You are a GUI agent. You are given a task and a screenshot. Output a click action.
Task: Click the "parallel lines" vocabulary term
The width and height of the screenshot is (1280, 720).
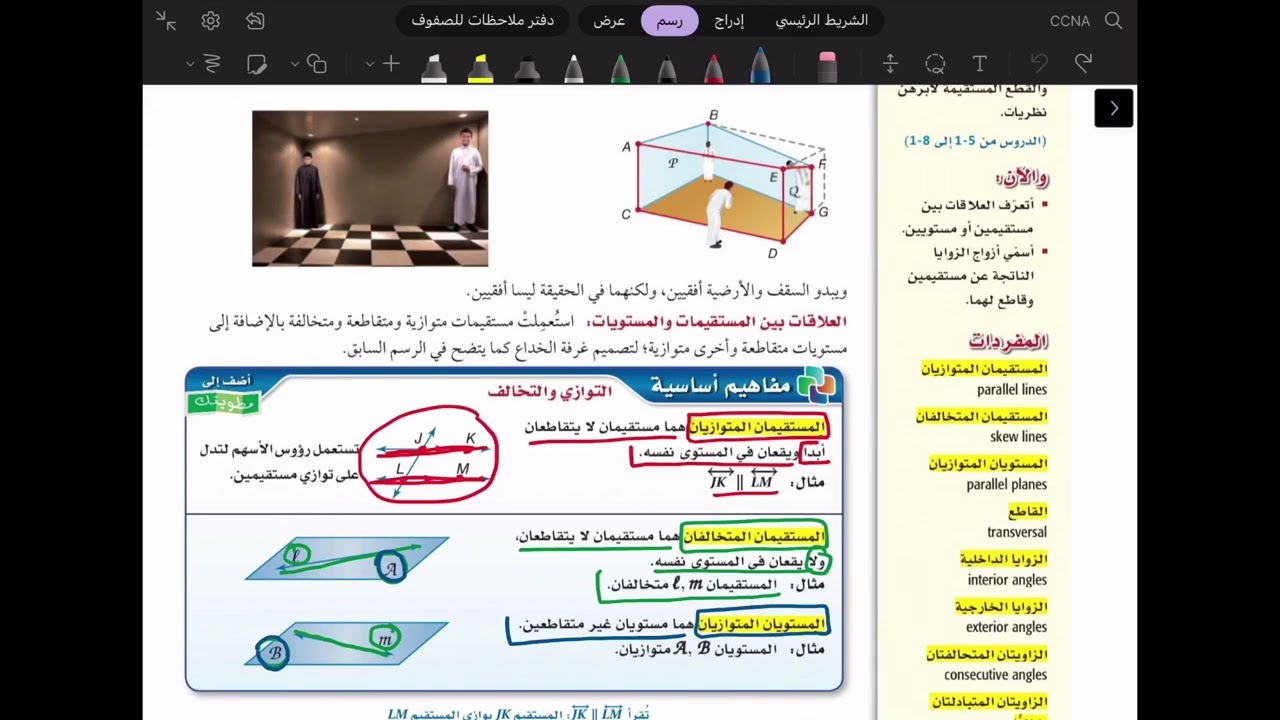coord(1012,390)
